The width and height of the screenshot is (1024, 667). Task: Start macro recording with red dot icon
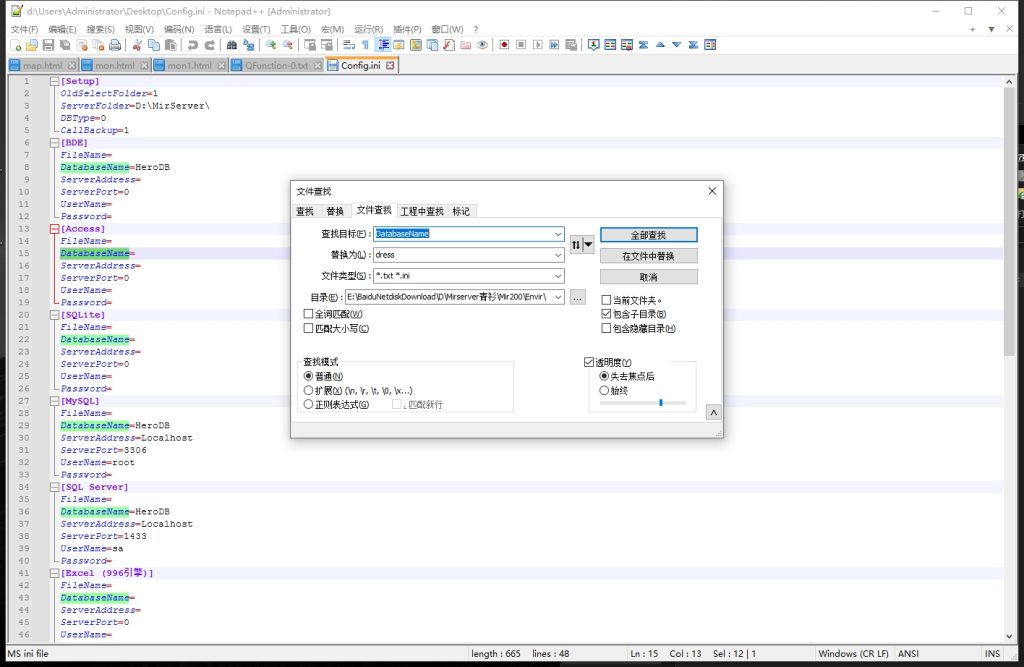tap(504, 45)
